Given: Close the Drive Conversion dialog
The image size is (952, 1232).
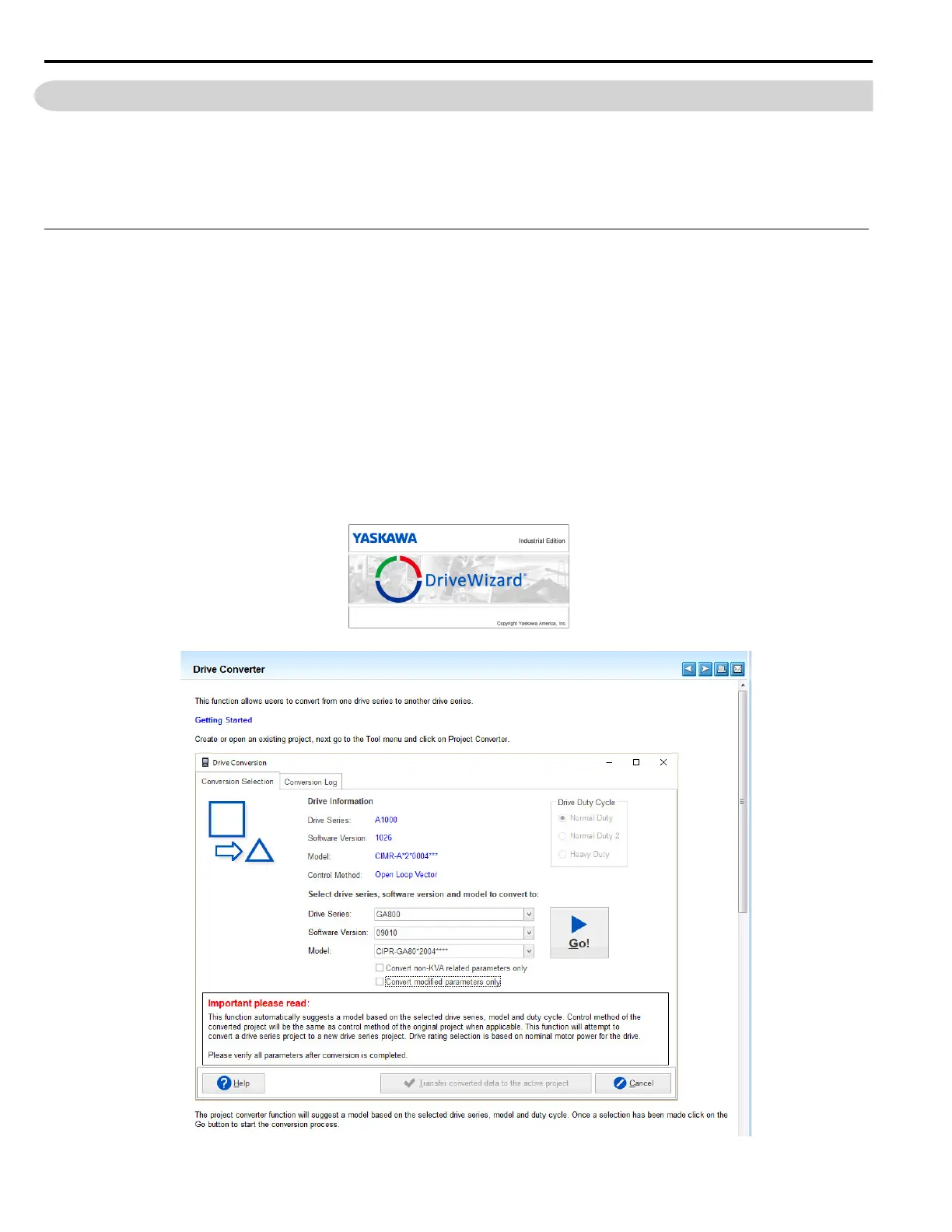Looking at the screenshot, I should click(x=663, y=762).
